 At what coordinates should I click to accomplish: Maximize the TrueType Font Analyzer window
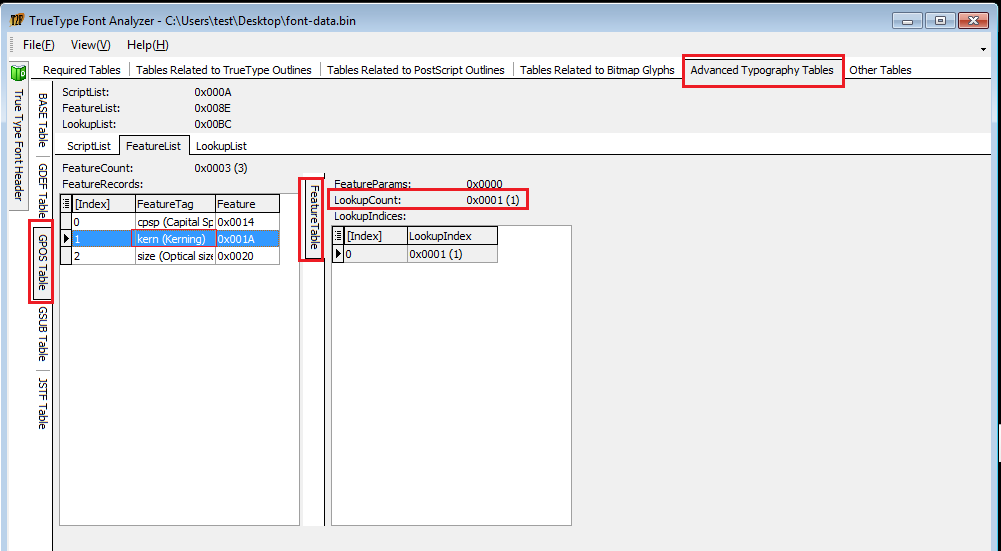coord(940,20)
